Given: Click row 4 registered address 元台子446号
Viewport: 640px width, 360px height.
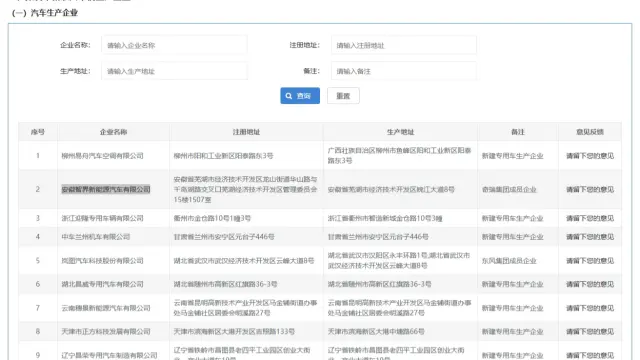Looking at the screenshot, I should point(224,237).
